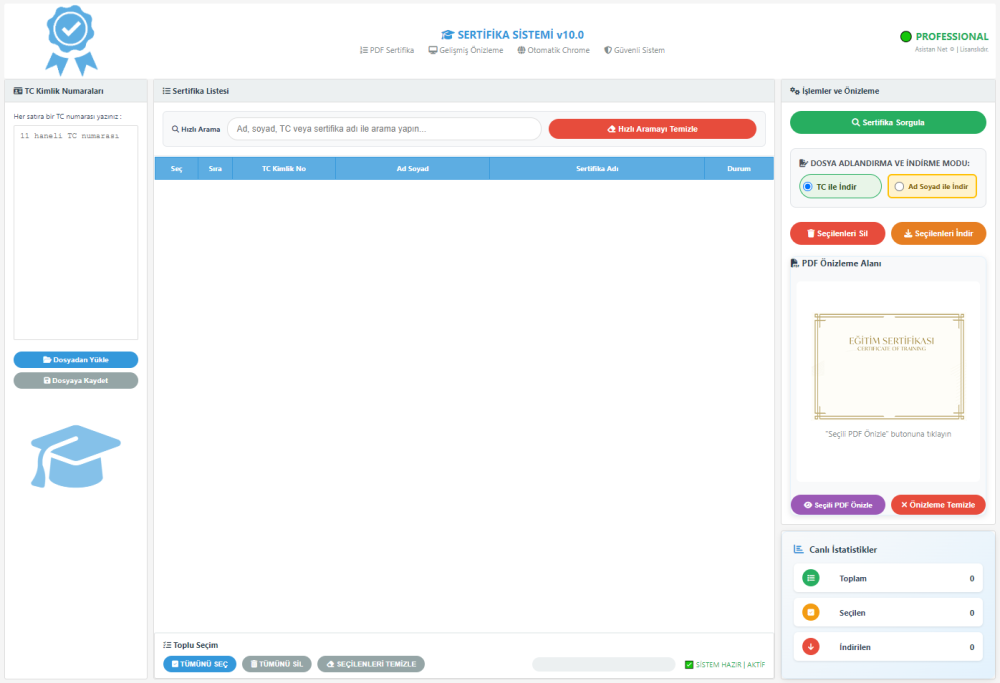Click the orange Seçilen statistics icon
Viewport: 1000px width, 683px height.
(x=811, y=612)
